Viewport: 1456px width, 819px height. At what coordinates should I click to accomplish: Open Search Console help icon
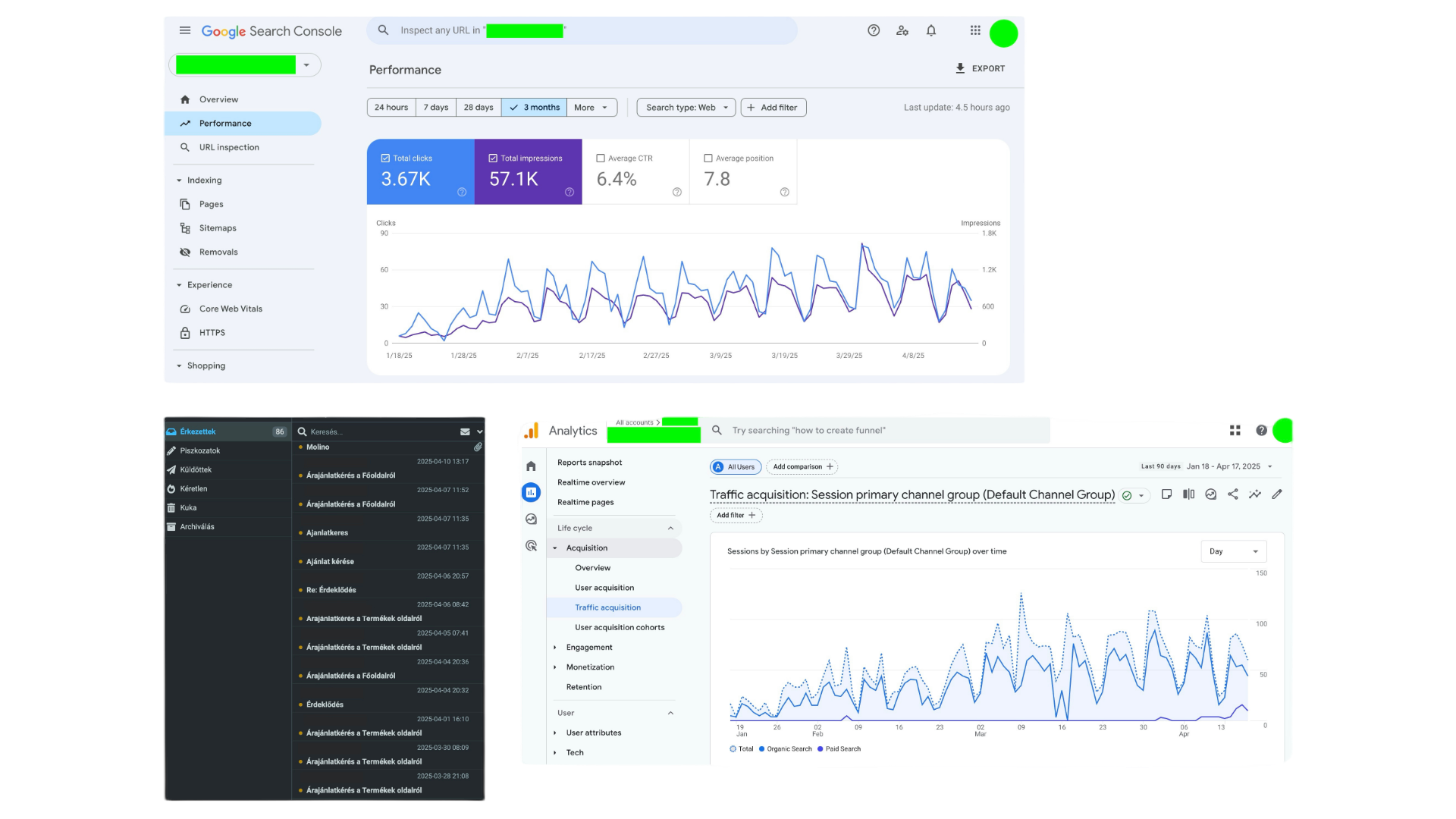pos(874,30)
